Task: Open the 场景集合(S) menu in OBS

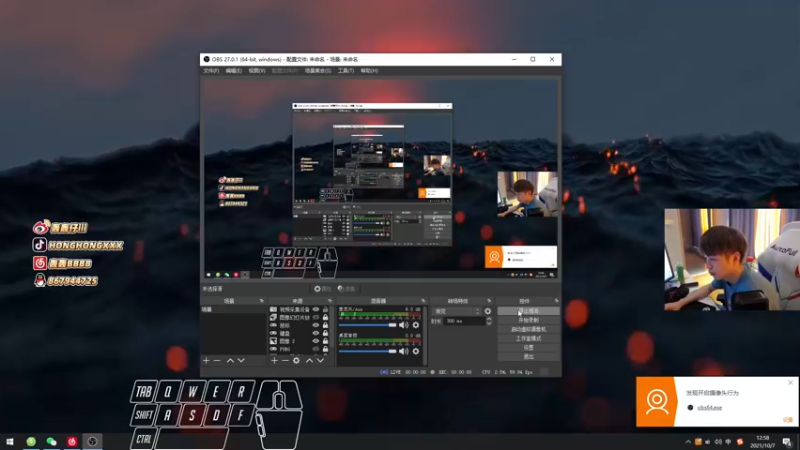Action: pos(318,70)
